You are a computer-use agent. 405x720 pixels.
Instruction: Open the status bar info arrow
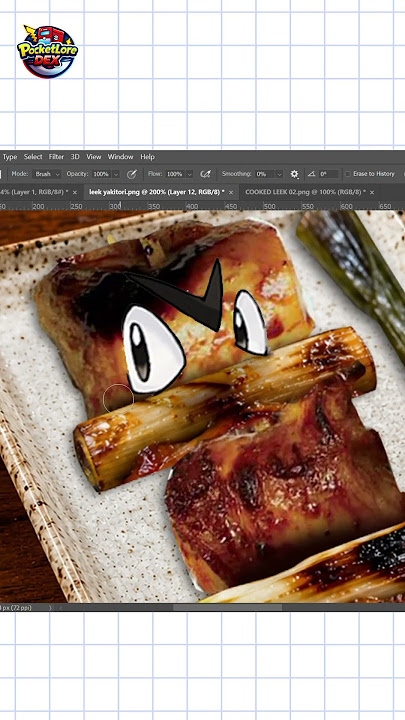coord(50,608)
